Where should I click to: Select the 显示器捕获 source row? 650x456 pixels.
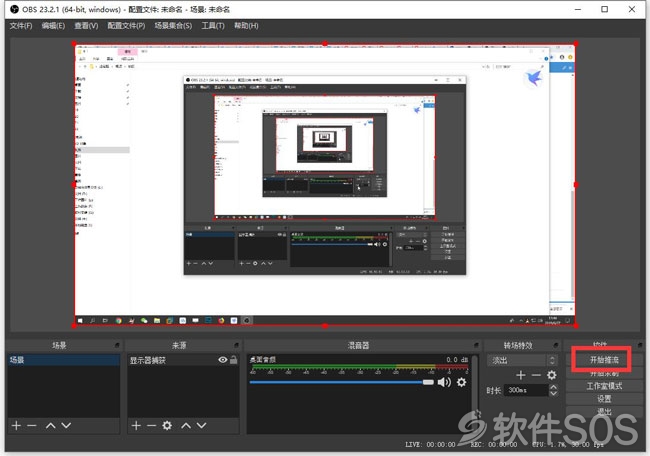click(183, 360)
